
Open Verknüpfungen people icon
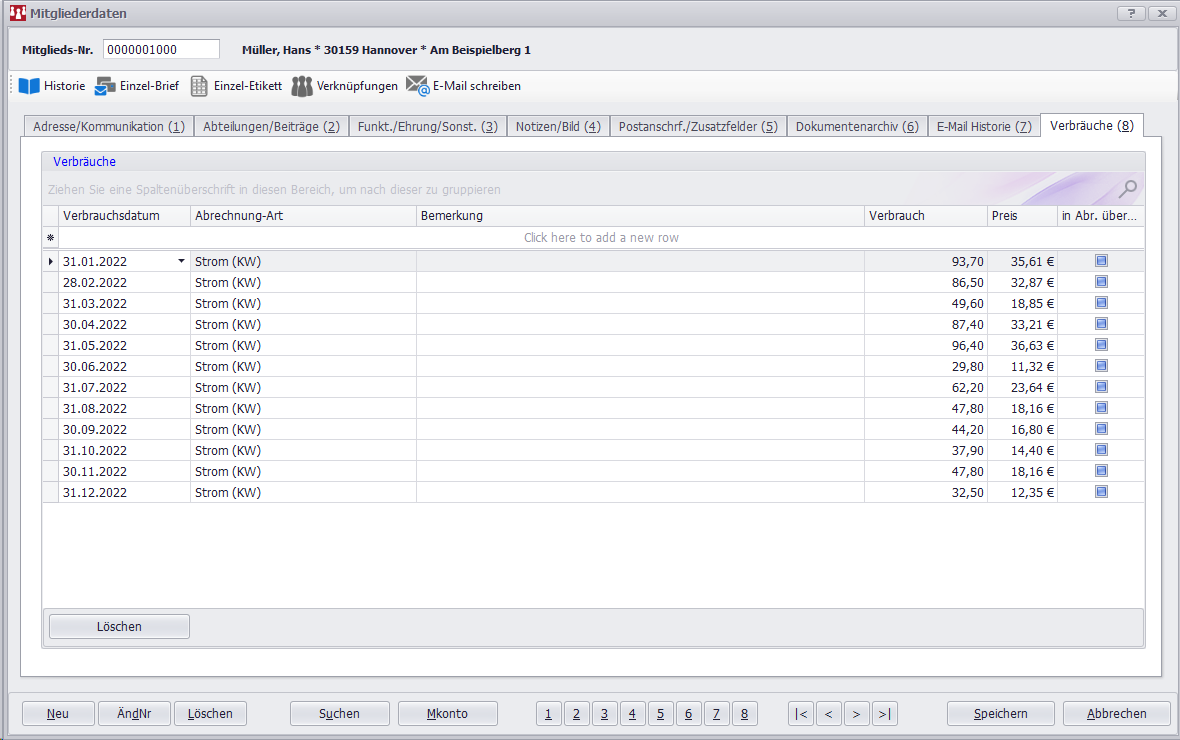coord(302,86)
